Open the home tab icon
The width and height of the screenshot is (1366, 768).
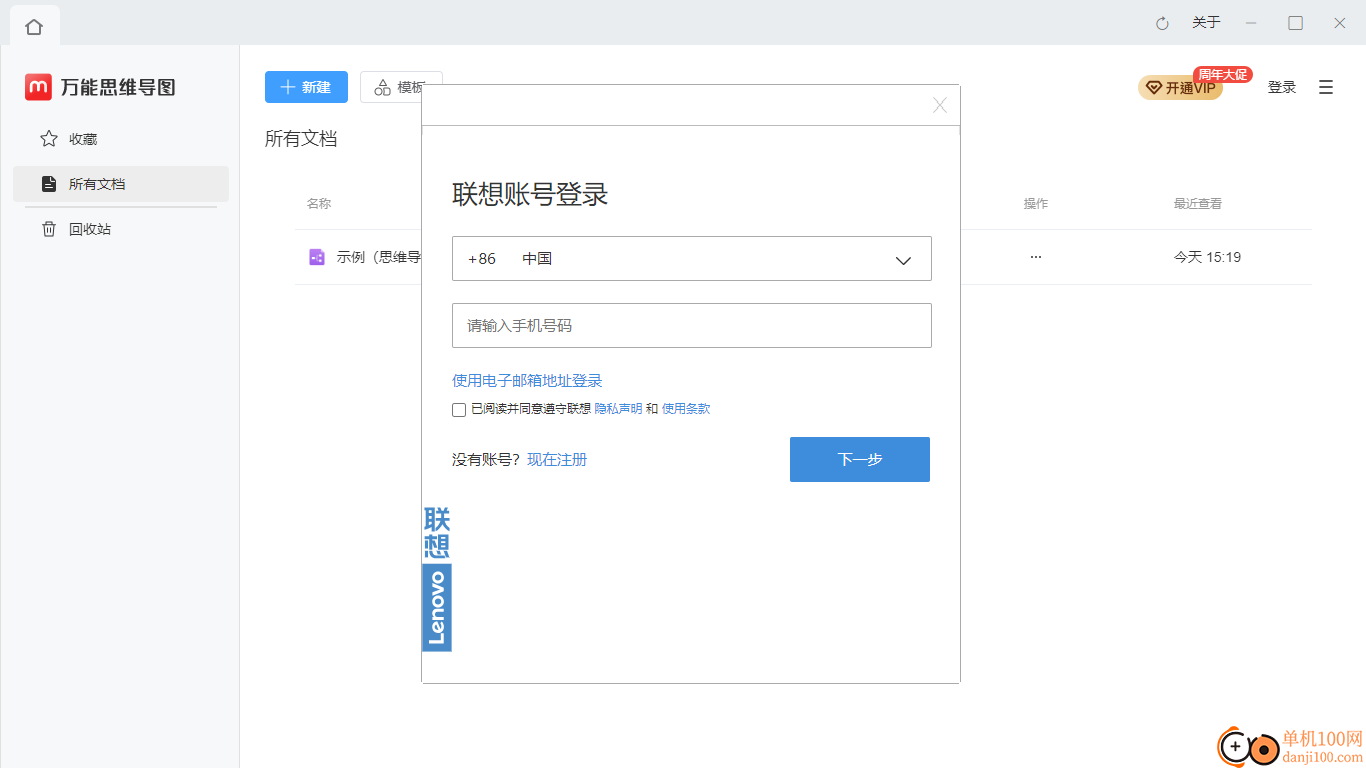(x=34, y=26)
